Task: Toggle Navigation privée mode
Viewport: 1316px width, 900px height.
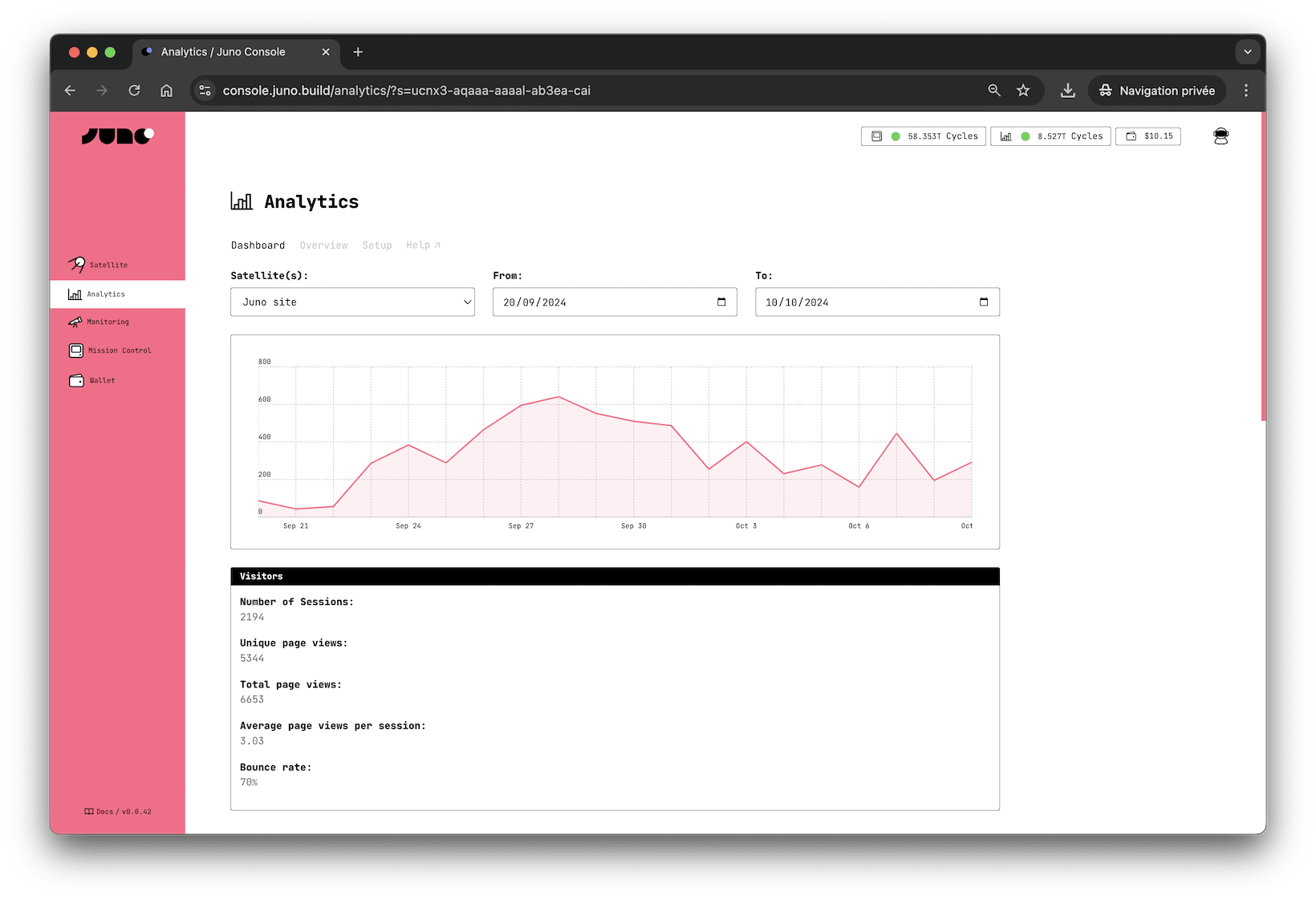Action: click(1156, 90)
